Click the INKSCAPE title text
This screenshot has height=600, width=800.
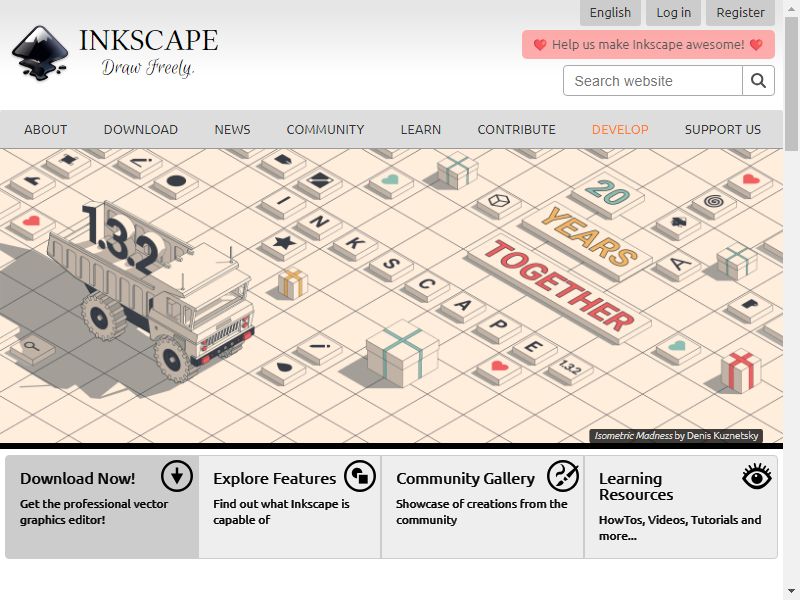point(148,40)
